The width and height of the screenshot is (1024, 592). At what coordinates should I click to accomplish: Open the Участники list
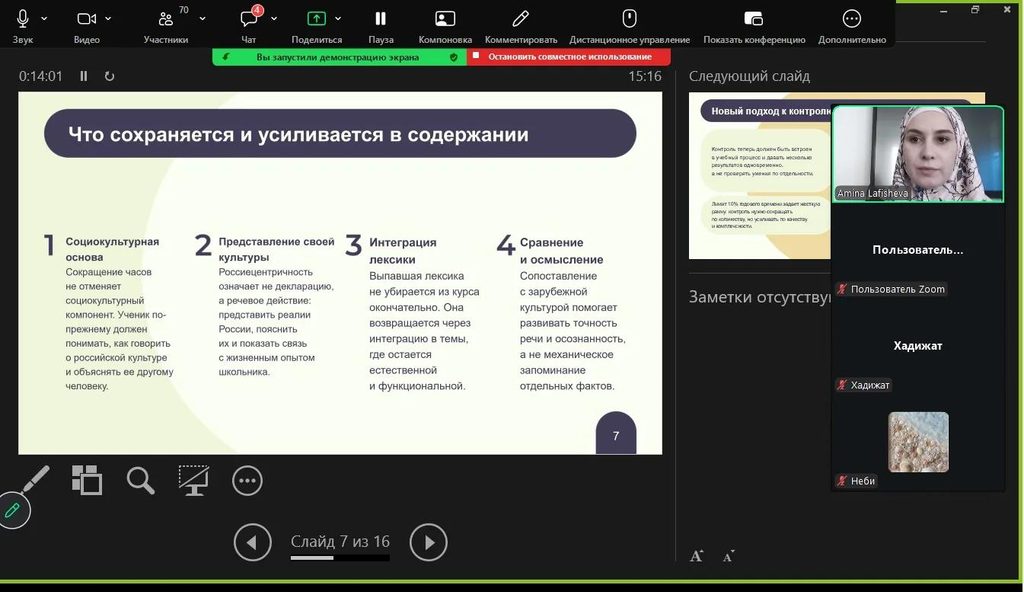click(166, 19)
